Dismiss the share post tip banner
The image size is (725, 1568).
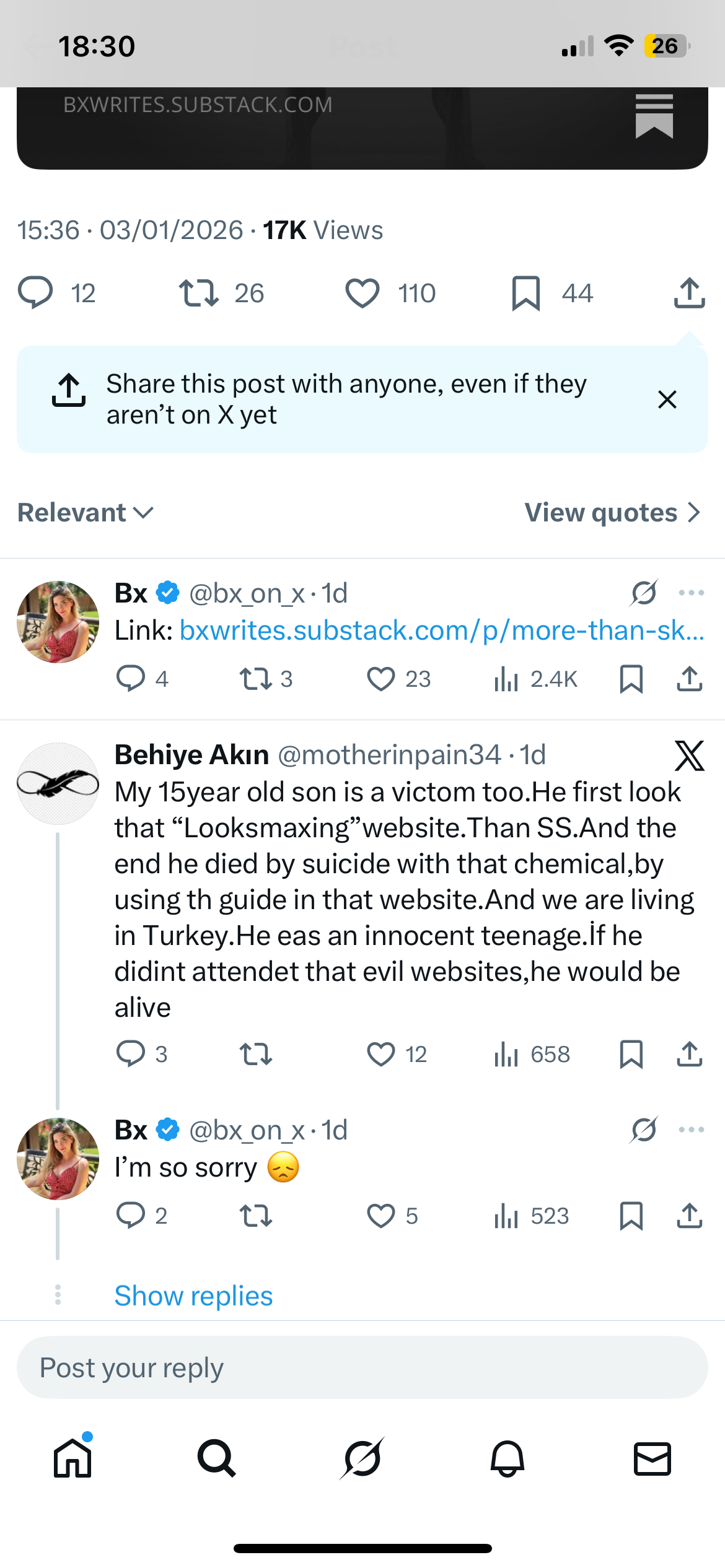pyautogui.click(x=667, y=399)
